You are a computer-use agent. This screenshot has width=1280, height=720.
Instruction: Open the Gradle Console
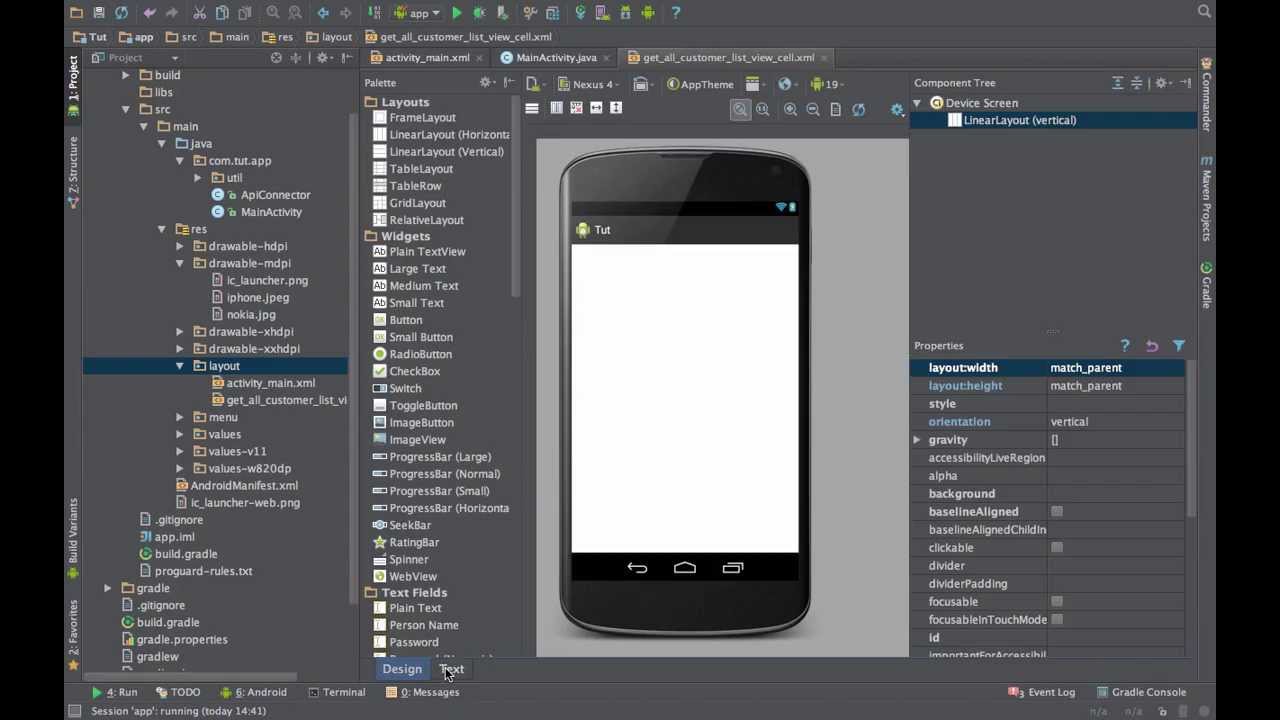point(1140,692)
